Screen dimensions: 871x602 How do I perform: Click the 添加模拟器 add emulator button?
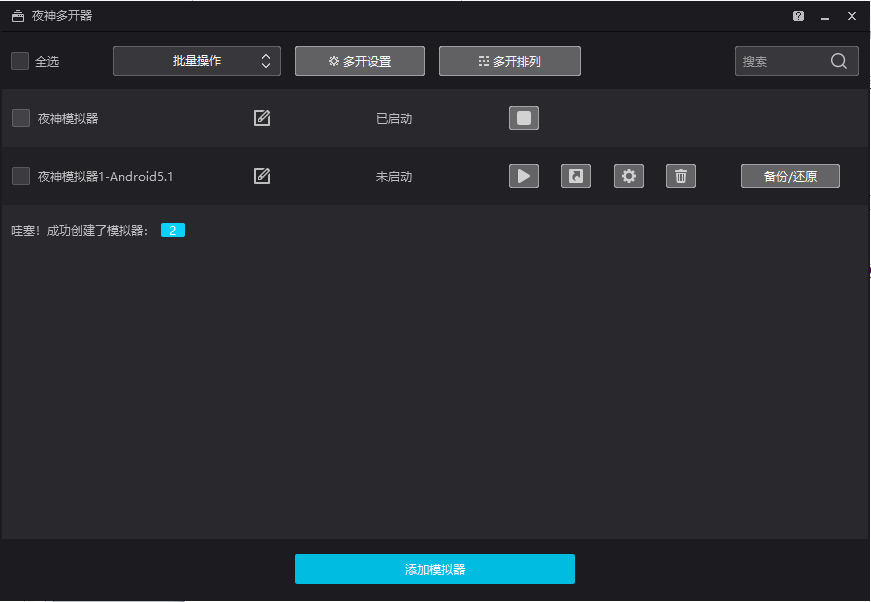435,569
